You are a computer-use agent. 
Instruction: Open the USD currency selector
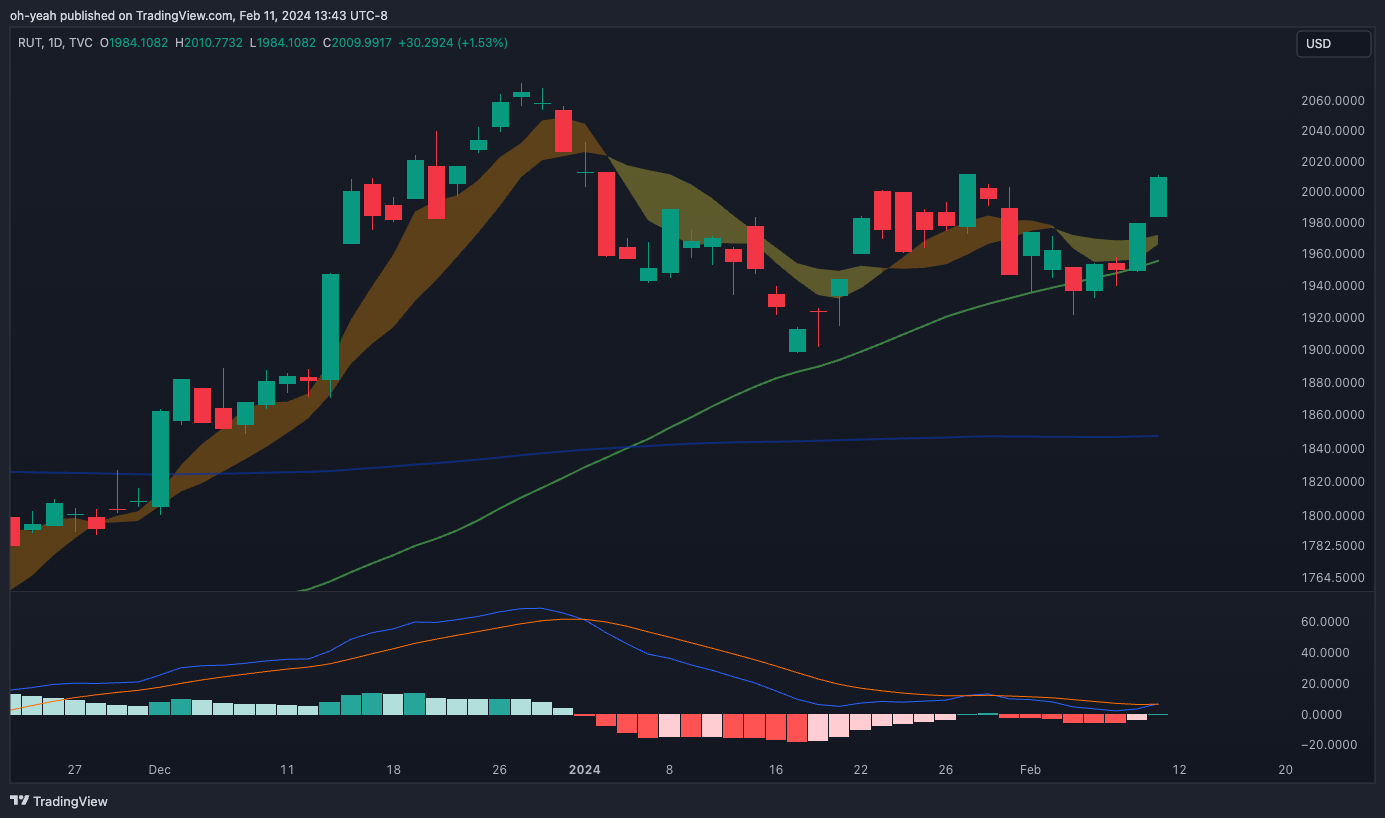tap(1333, 44)
